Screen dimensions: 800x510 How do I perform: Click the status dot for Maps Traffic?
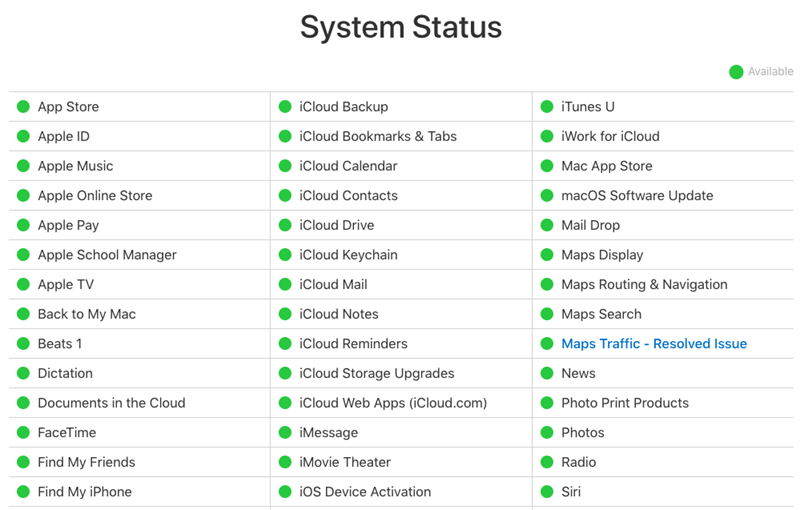[547, 344]
